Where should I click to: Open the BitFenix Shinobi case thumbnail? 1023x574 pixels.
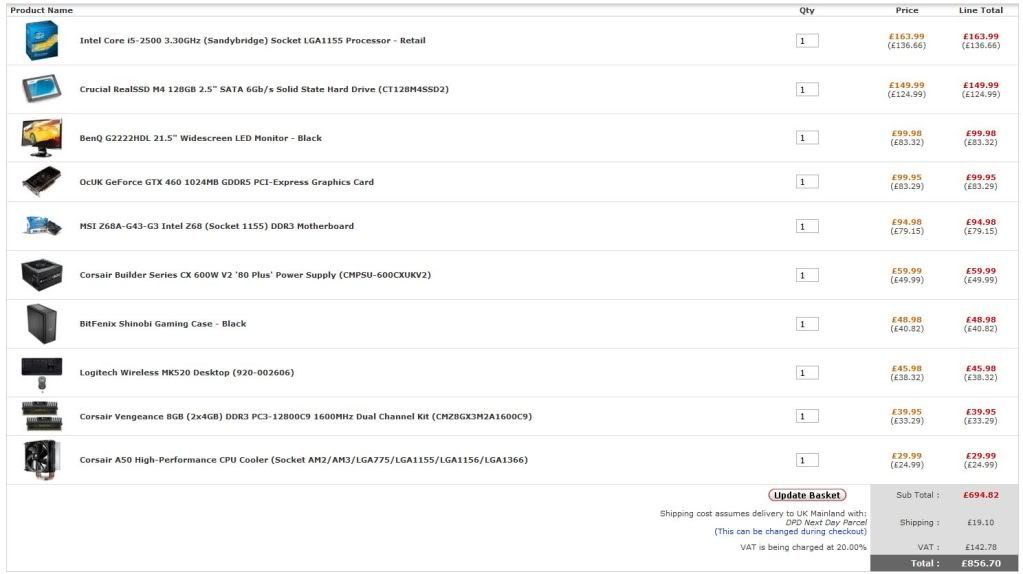[x=42, y=324]
